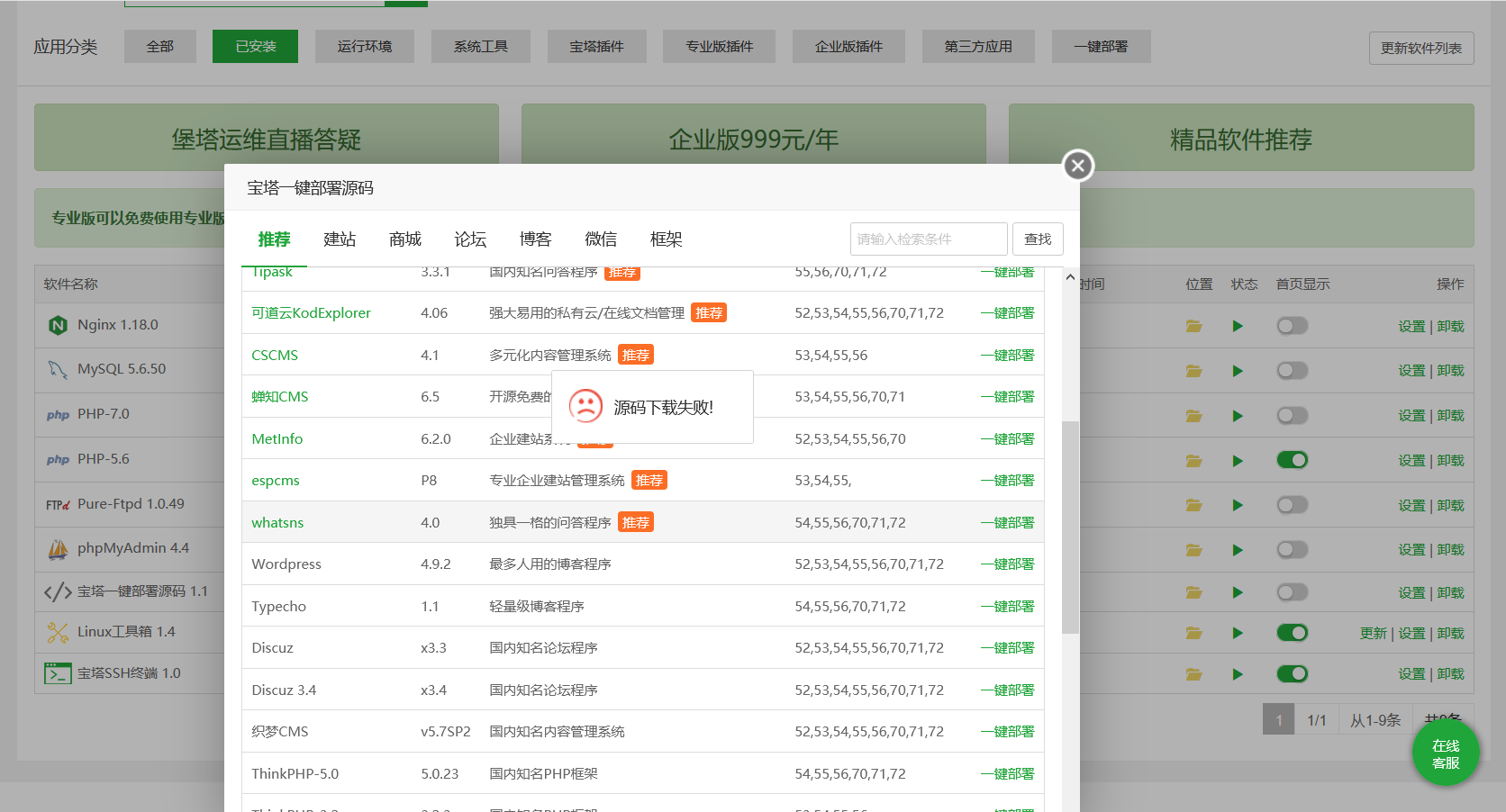
Task: Open the folder location for the SSH终端 row
Action: tap(1194, 674)
